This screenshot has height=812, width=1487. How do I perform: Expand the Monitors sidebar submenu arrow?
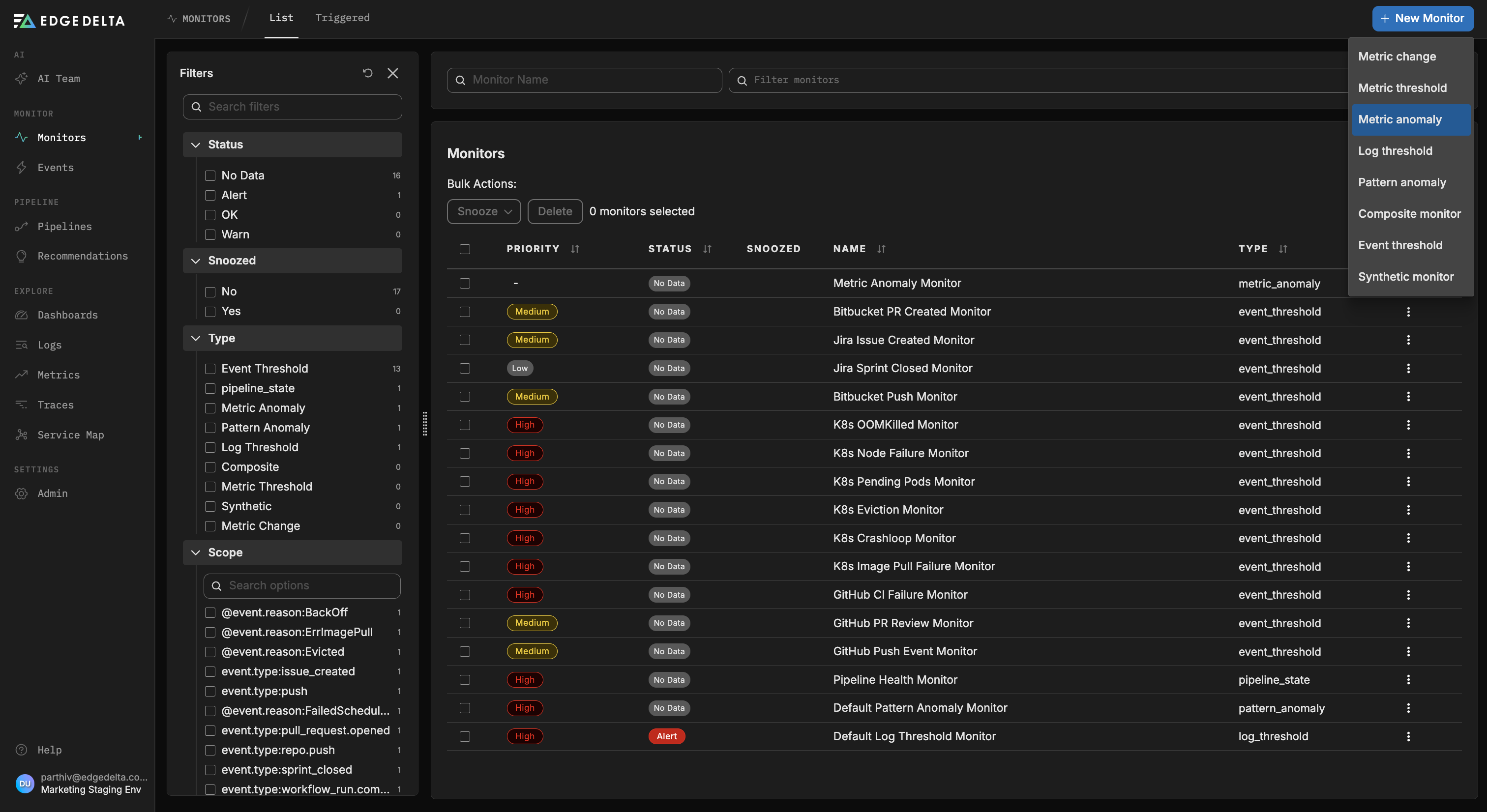click(140, 137)
